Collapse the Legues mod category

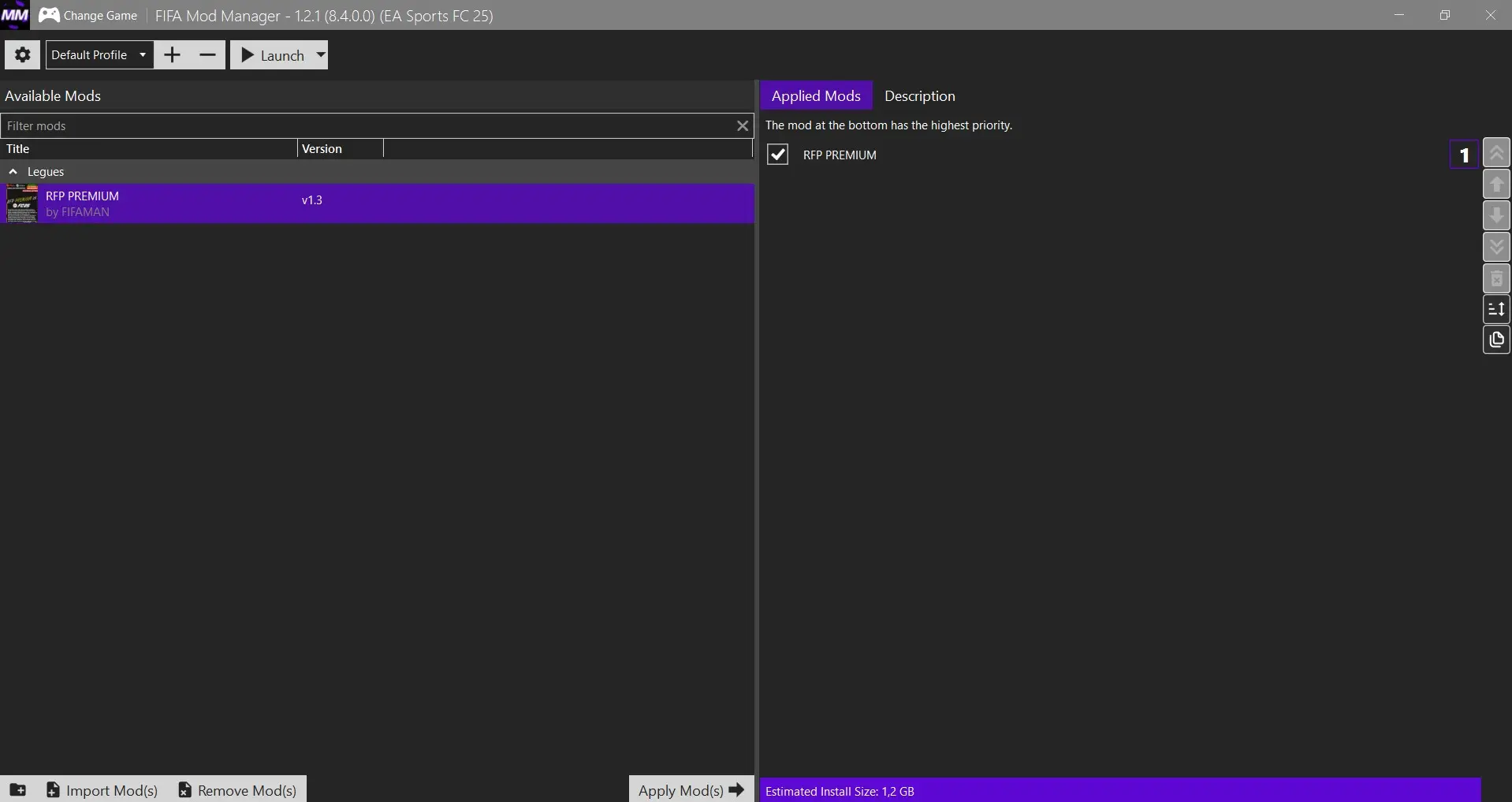pos(13,172)
